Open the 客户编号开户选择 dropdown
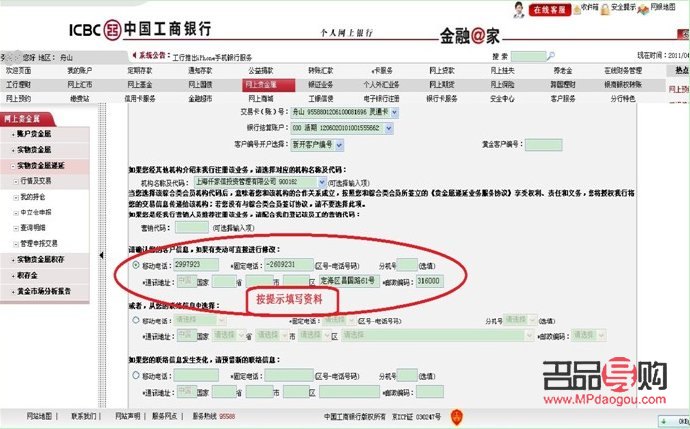 tap(339, 145)
